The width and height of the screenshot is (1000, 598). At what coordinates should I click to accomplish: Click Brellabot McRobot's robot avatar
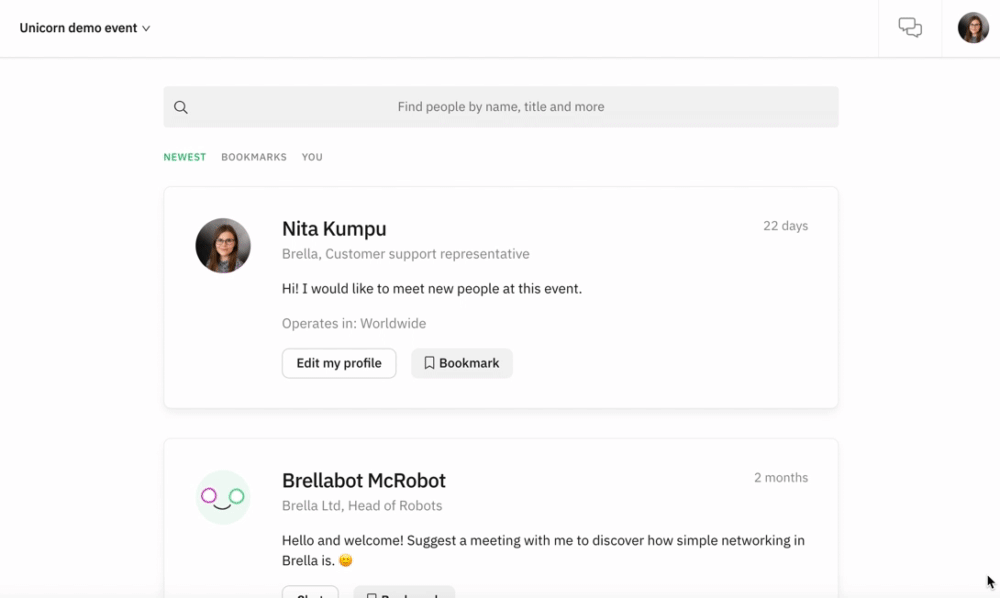pos(223,497)
